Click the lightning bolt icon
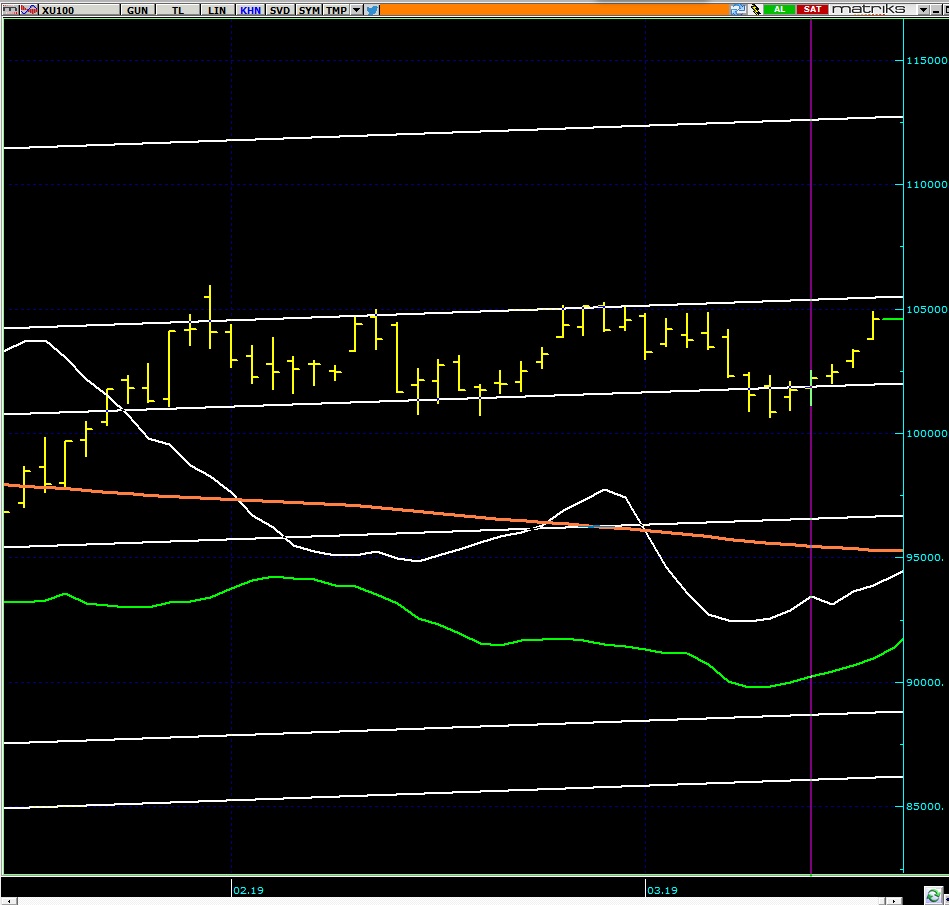The height and width of the screenshot is (905, 949). point(755,10)
